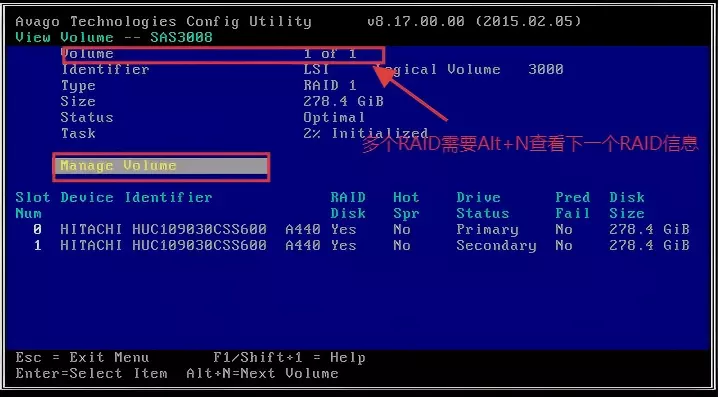This screenshot has height=397, width=719.
Task: Click the Hot Spr 'No' in the Primary row
Action: point(402,229)
